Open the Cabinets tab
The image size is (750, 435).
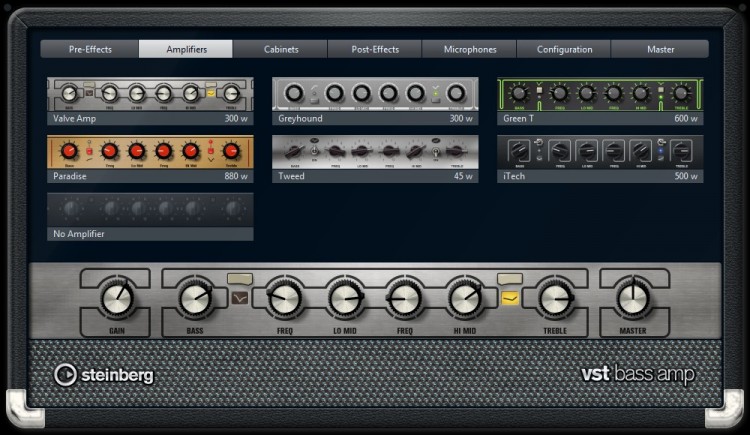[x=281, y=49]
